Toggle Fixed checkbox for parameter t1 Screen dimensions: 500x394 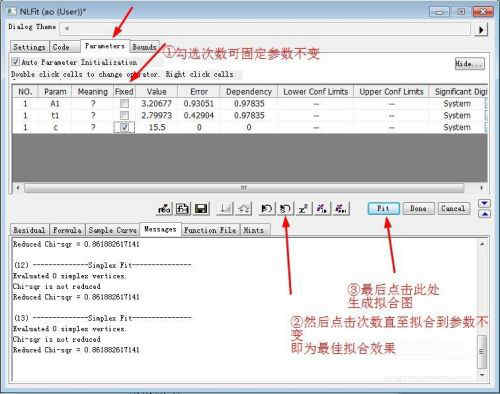click(x=124, y=116)
